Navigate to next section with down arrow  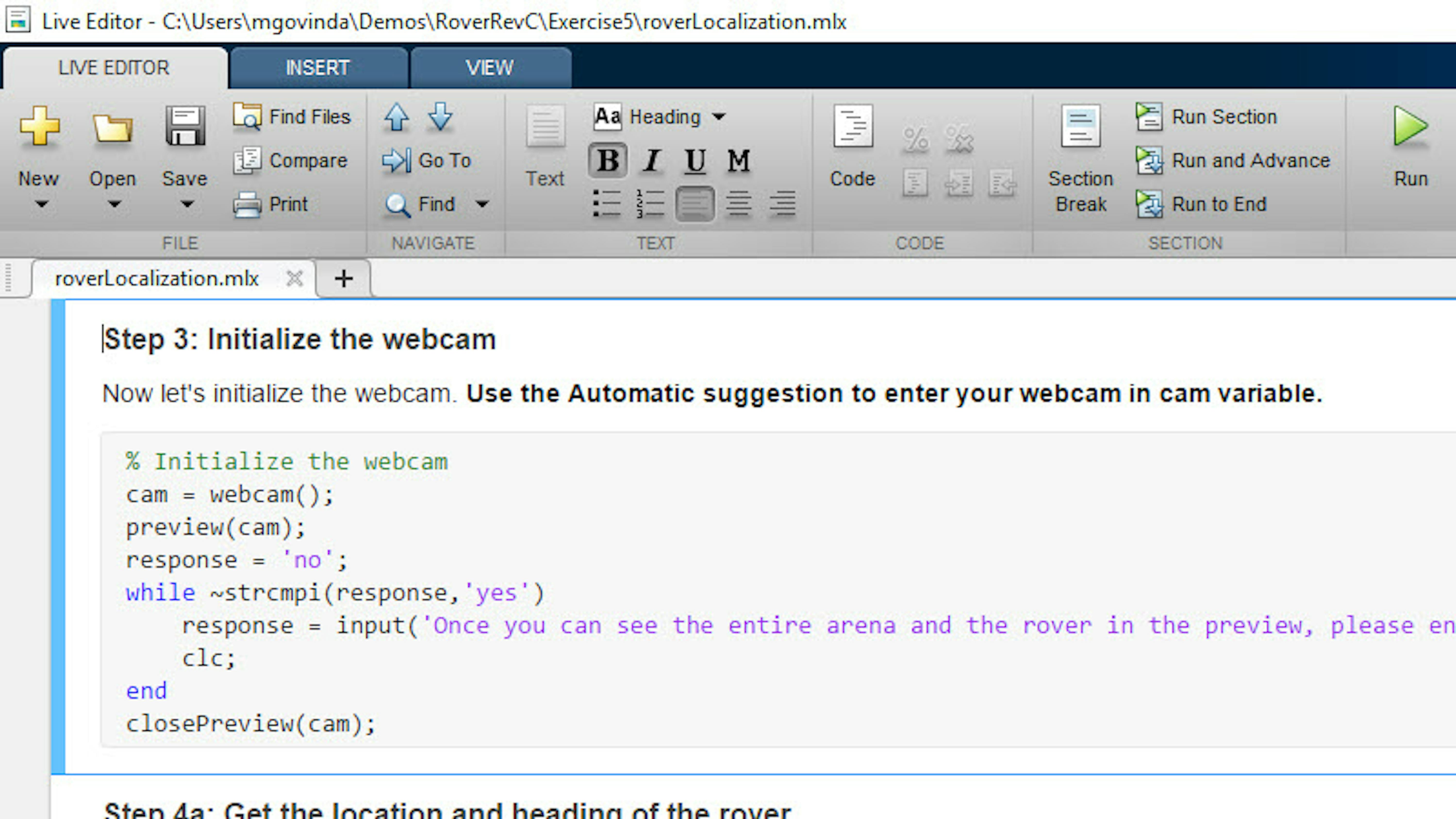point(440,117)
